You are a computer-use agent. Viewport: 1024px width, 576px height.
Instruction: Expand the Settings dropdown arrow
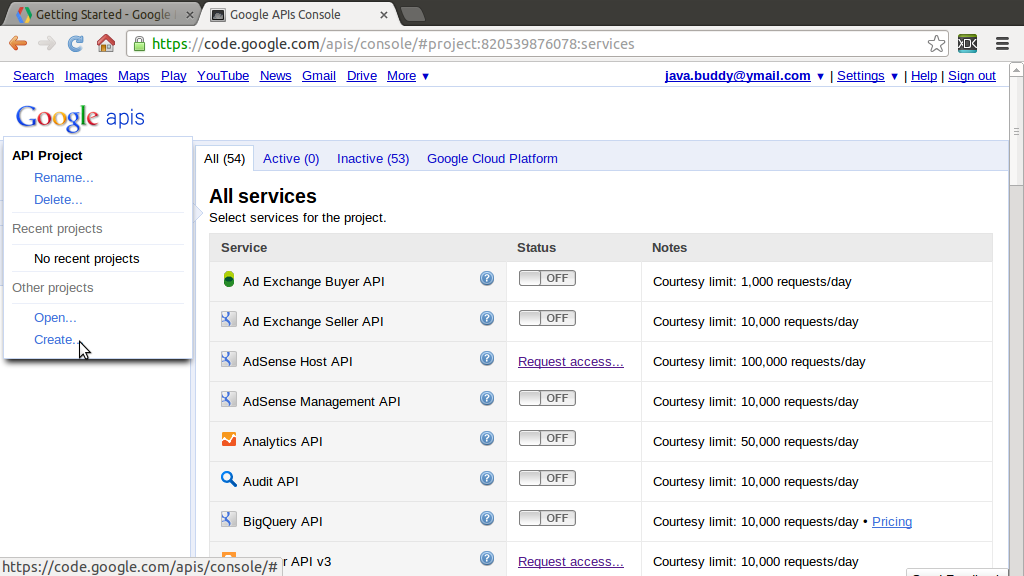[894, 76]
